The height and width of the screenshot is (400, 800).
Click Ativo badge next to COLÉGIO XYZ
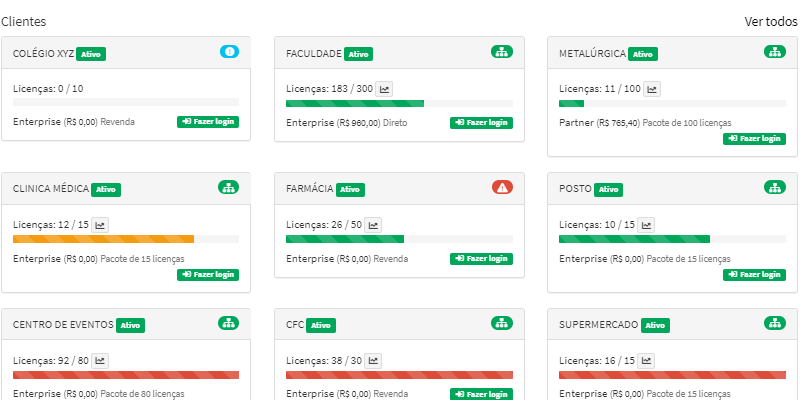point(91,54)
